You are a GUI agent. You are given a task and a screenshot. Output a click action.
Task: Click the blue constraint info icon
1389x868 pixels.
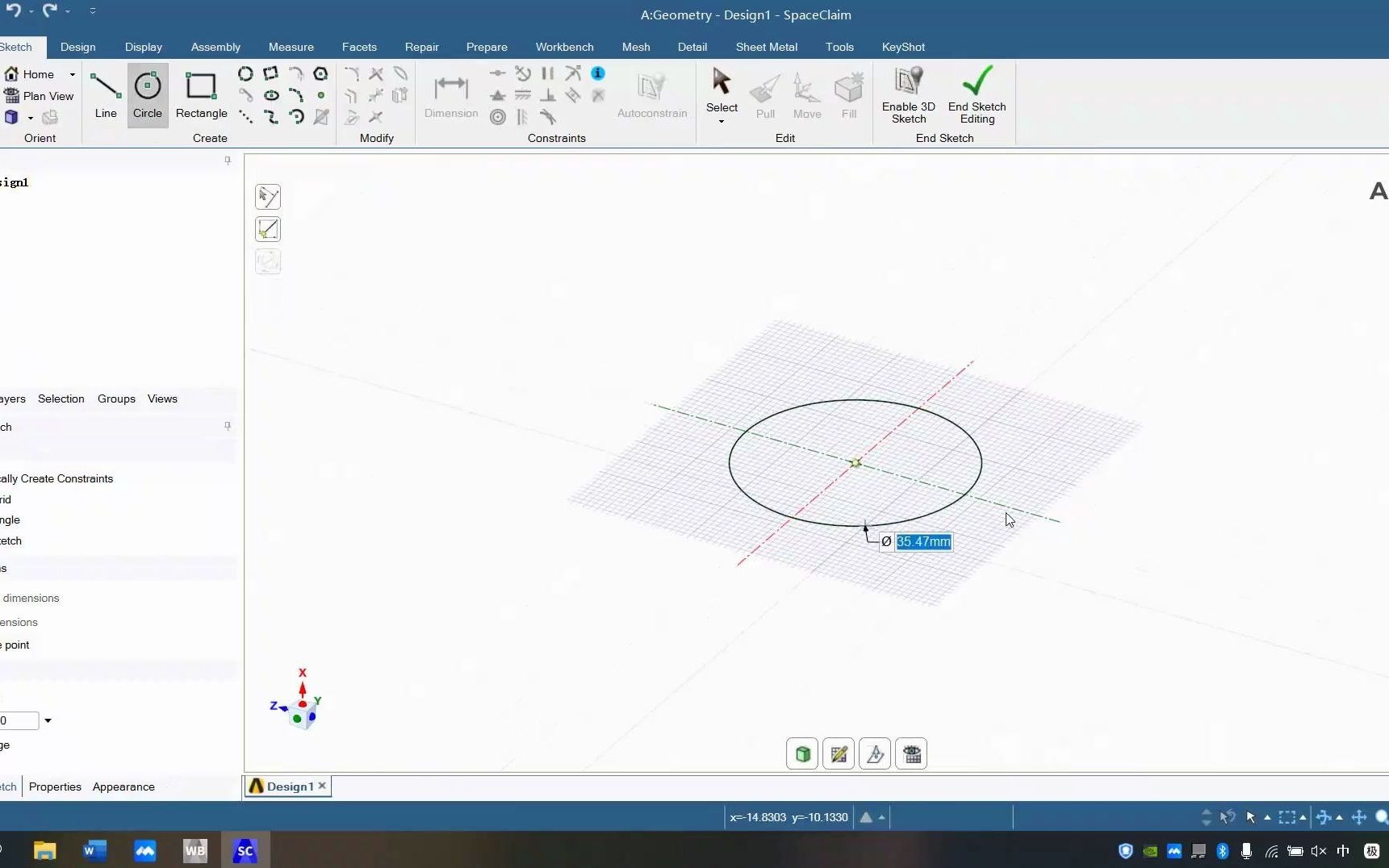tap(598, 73)
